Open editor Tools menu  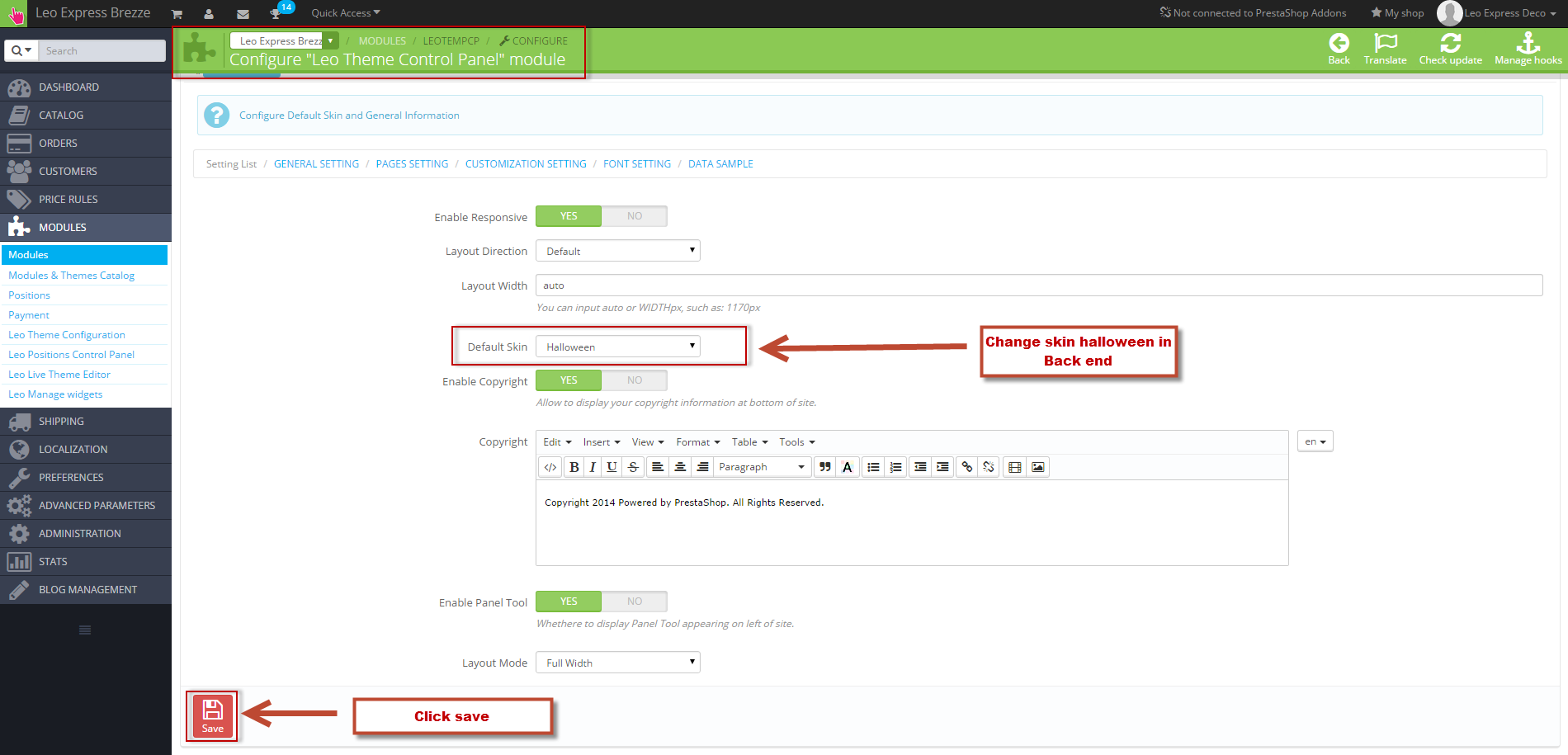pos(797,442)
